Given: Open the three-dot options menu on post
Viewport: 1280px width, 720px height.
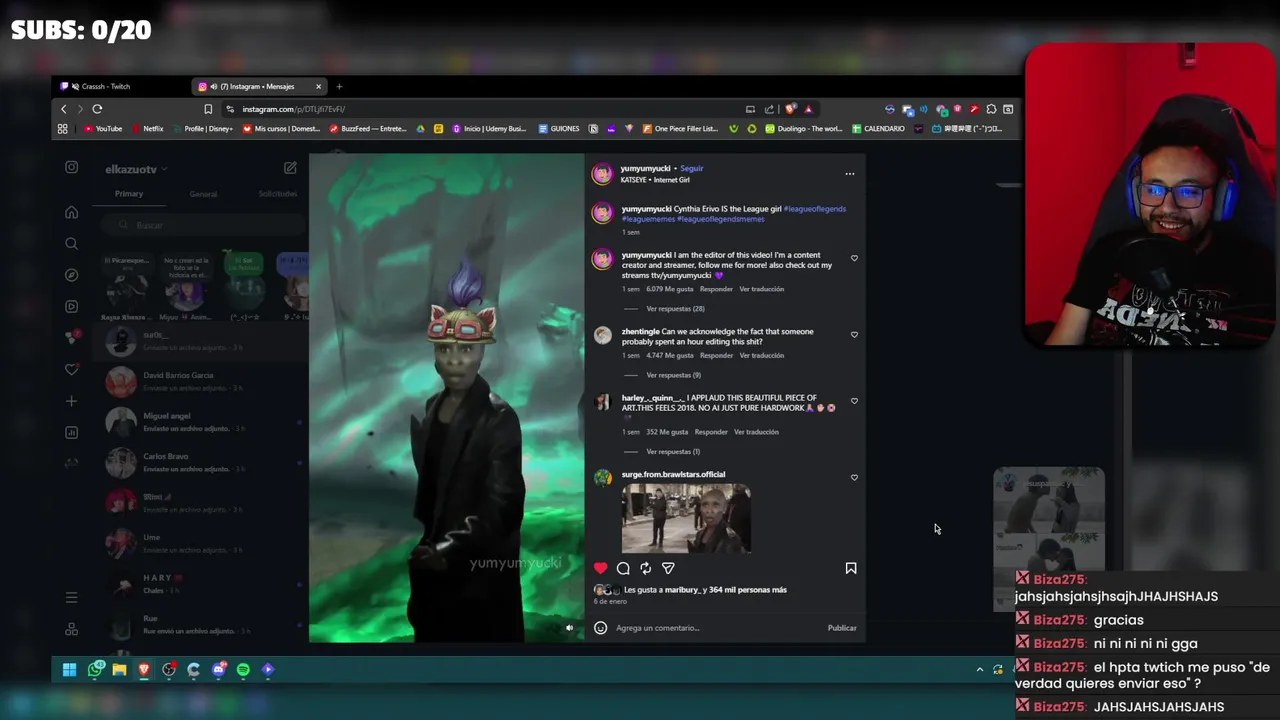Looking at the screenshot, I should pos(850,174).
